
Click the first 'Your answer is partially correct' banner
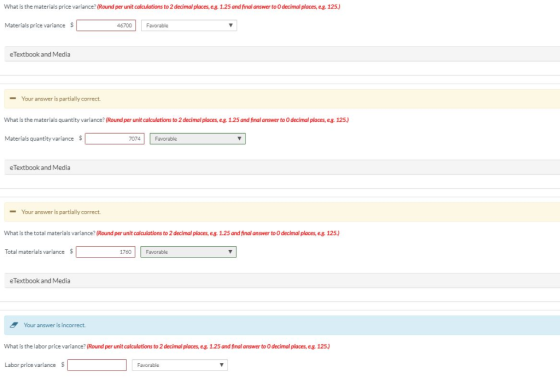point(282,99)
